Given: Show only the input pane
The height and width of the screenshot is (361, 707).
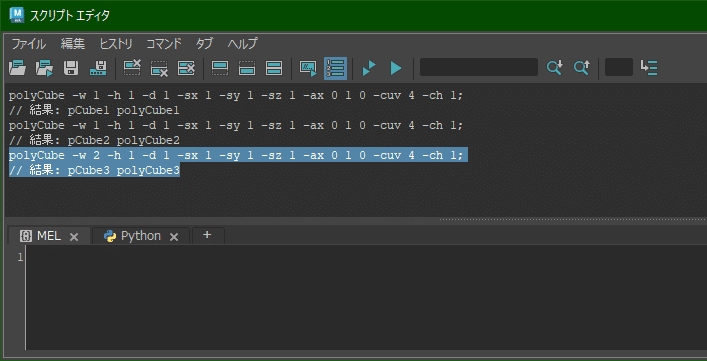Looking at the screenshot, I should click(x=247, y=68).
